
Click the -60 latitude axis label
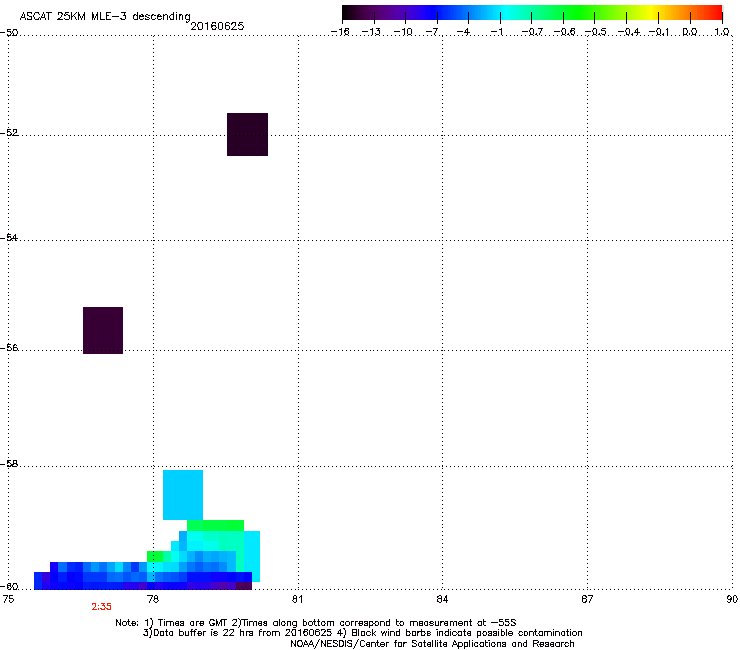click(x=9, y=586)
